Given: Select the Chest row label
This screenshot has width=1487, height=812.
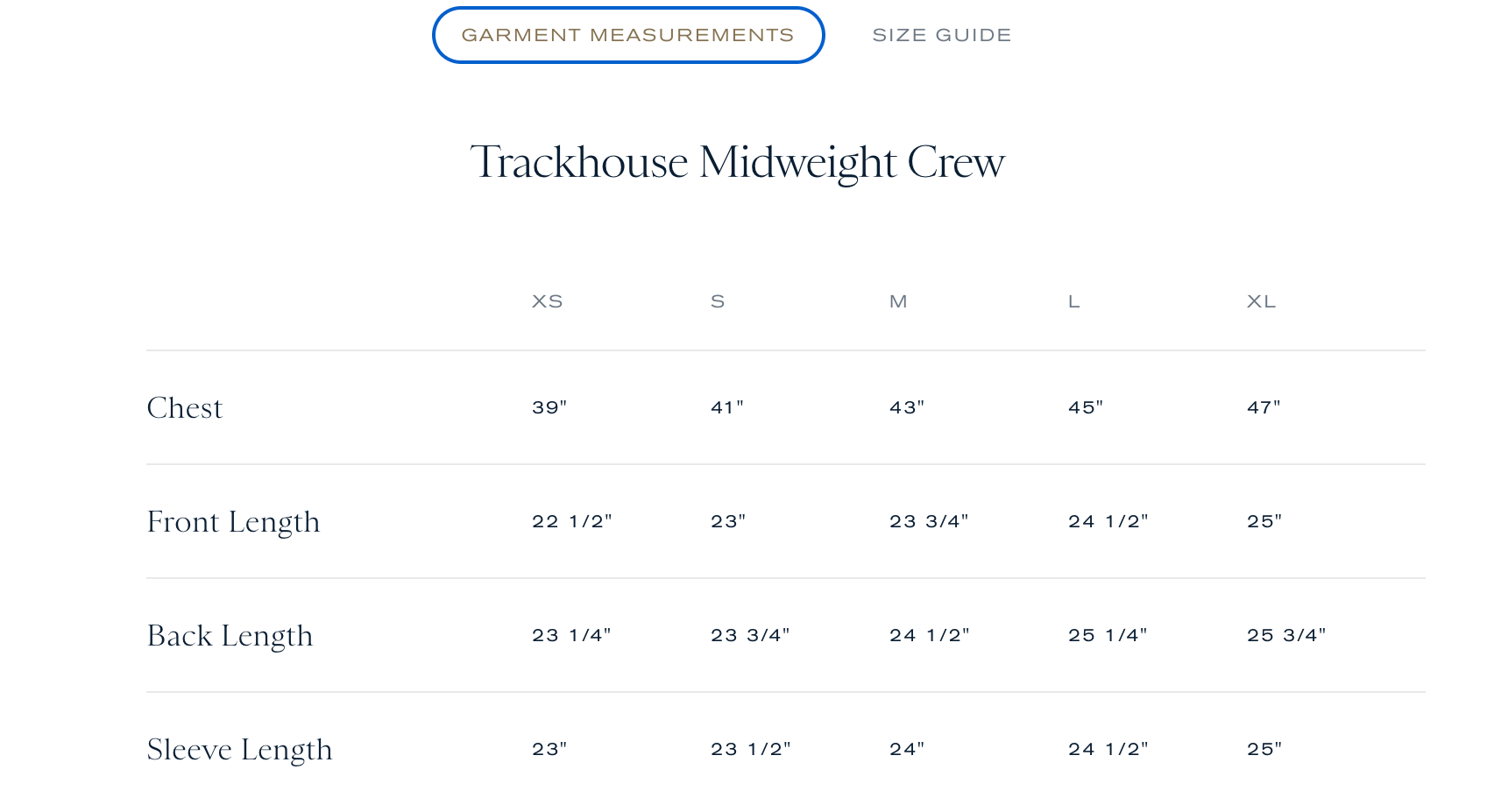Looking at the screenshot, I should point(185,407).
